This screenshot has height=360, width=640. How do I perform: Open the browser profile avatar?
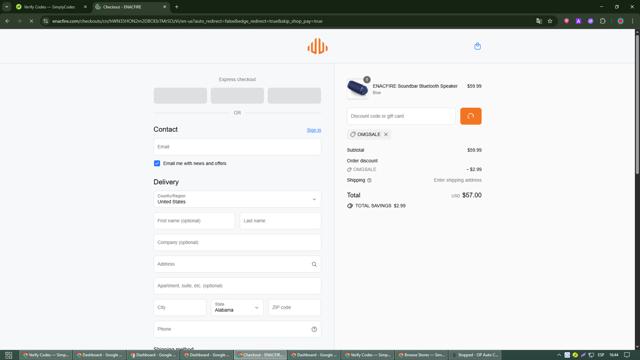(620, 21)
